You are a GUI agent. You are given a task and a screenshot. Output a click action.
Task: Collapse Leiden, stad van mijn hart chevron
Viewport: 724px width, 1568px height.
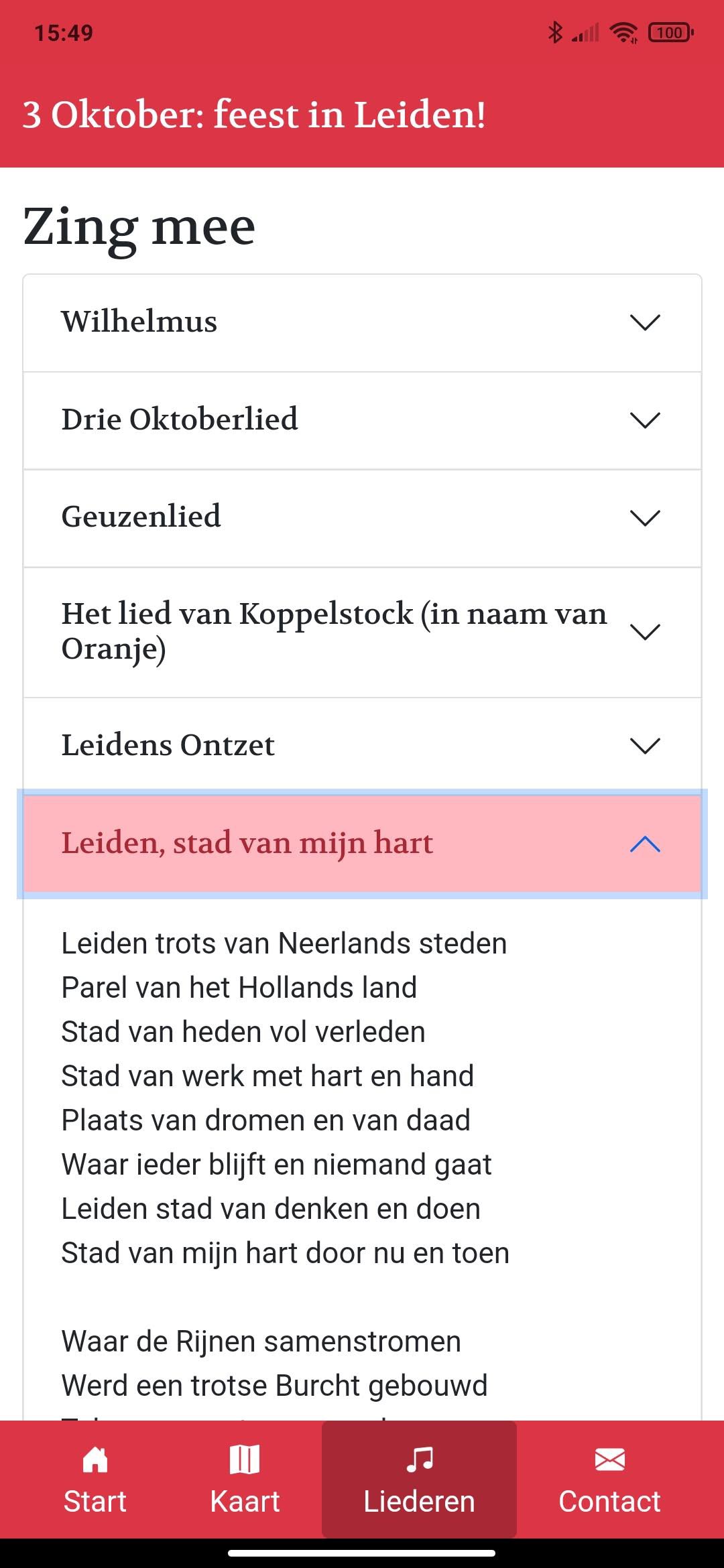coord(646,844)
